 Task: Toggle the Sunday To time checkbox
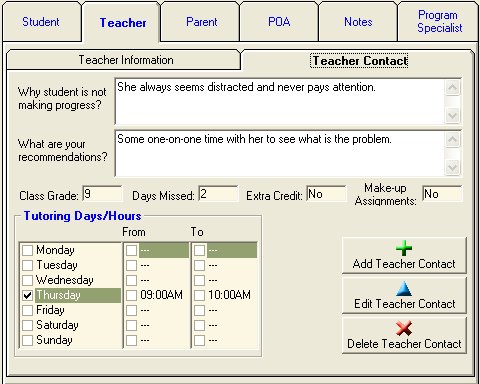click(199, 340)
